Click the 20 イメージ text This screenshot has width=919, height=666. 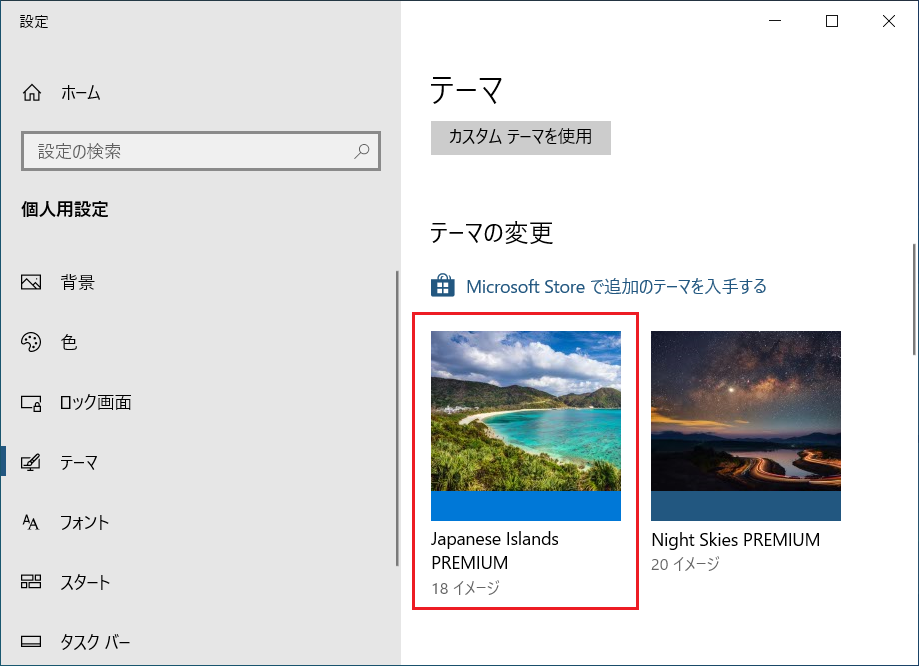tap(685, 564)
